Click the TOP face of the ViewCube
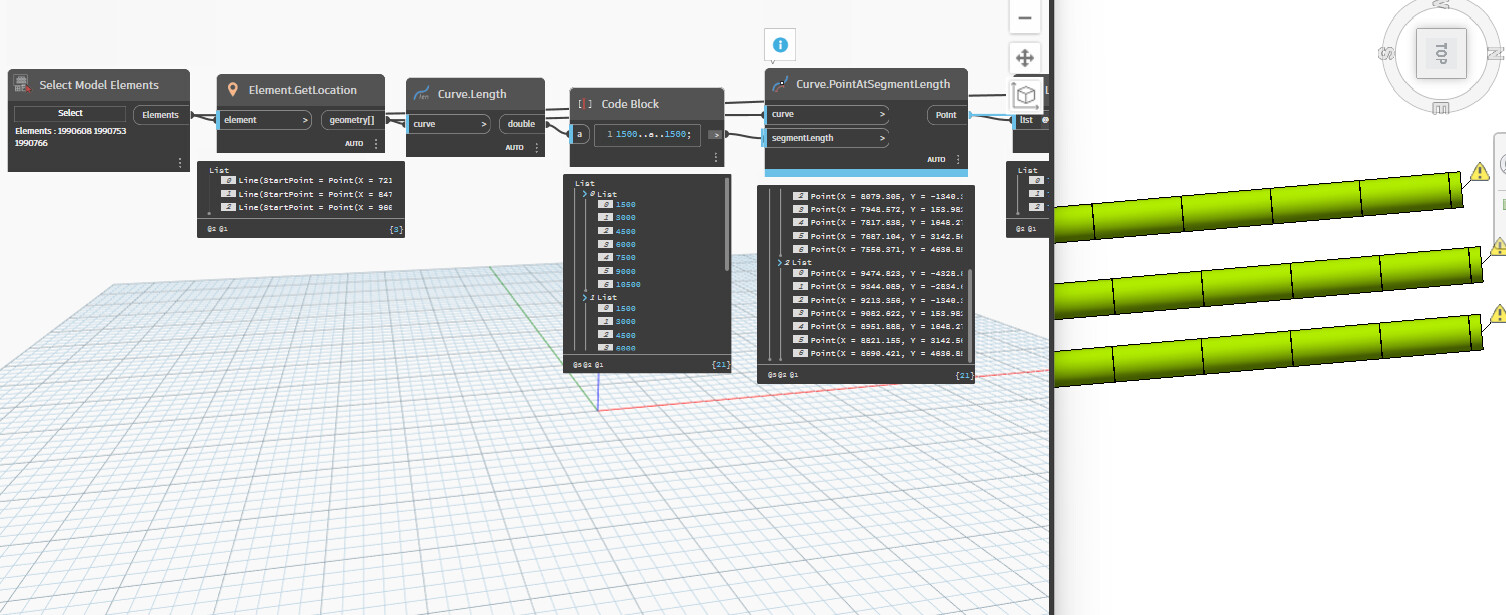Image resolution: width=1506 pixels, height=615 pixels. (1441, 53)
